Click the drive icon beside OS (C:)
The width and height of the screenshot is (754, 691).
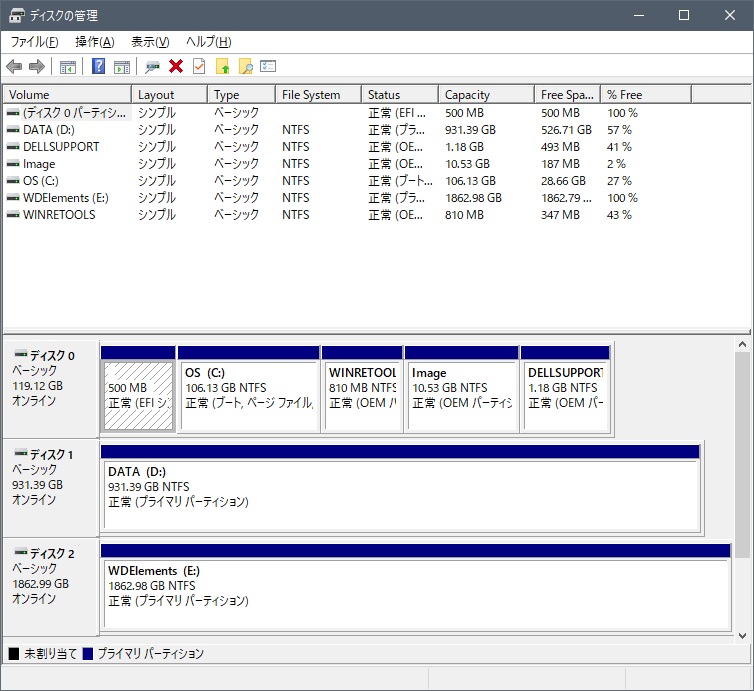(13, 181)
